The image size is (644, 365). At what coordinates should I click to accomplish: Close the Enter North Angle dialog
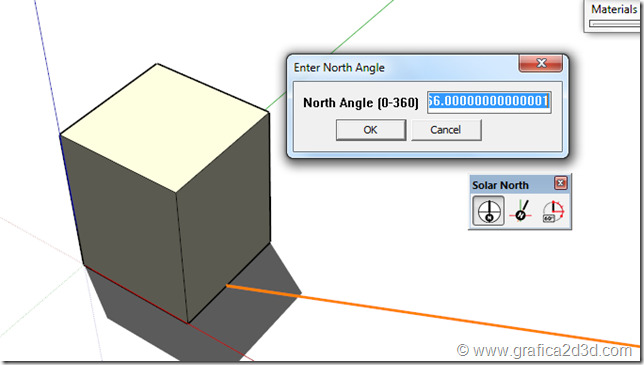pyautogui.click(x=540, y=63)
